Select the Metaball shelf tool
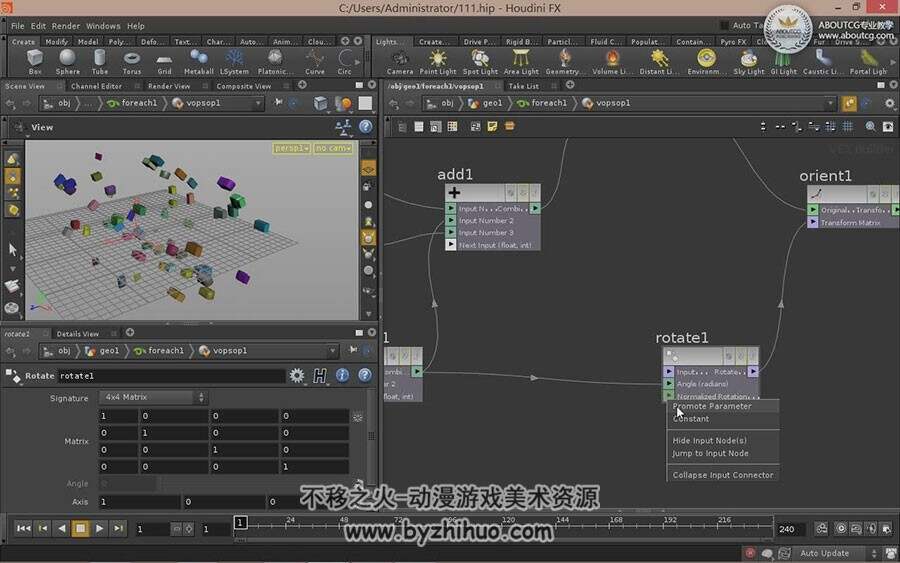Viewport: 900px width, 563px height. (199, 61)
